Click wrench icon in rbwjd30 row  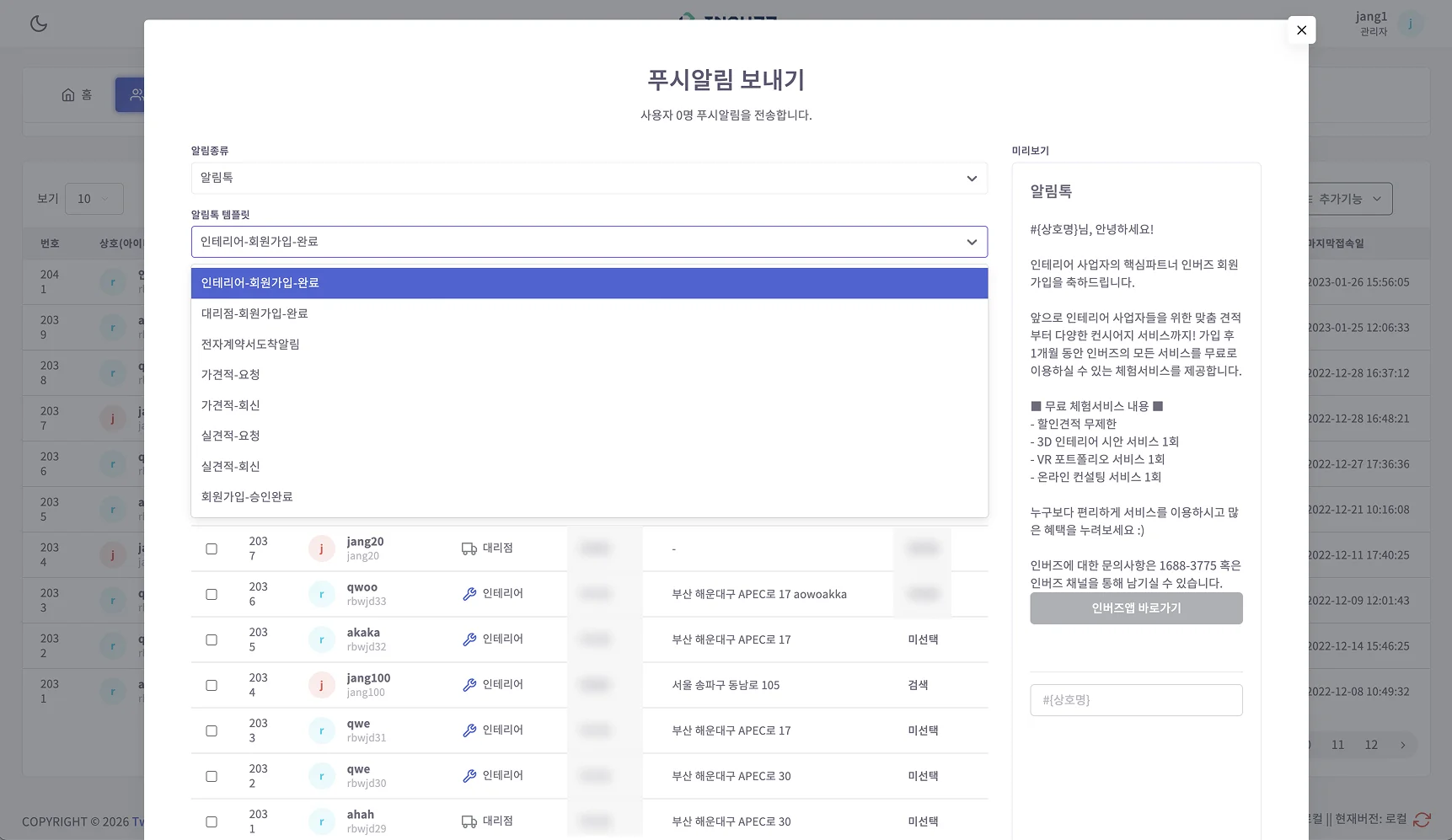click(x=469, y=776)
